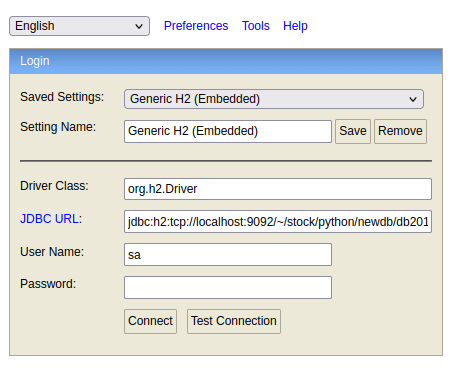Click the Connect button
The image size is (462, 370).
(150, 321)
